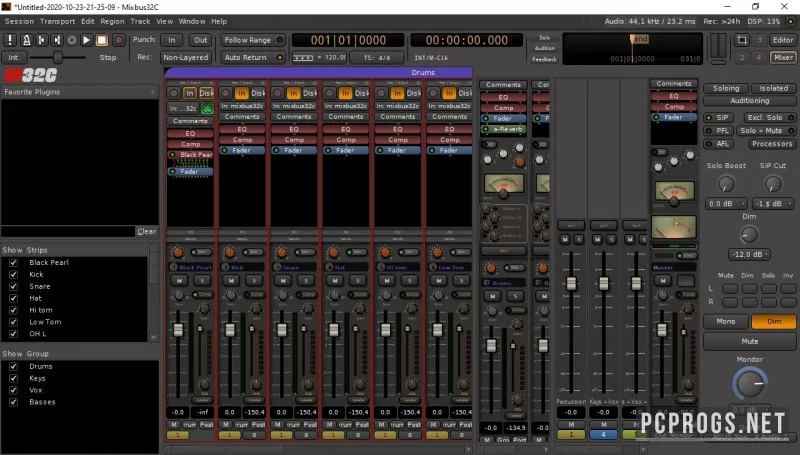
Task: Click the MIDI panic exclamation icon
Action: coord(10,40)
